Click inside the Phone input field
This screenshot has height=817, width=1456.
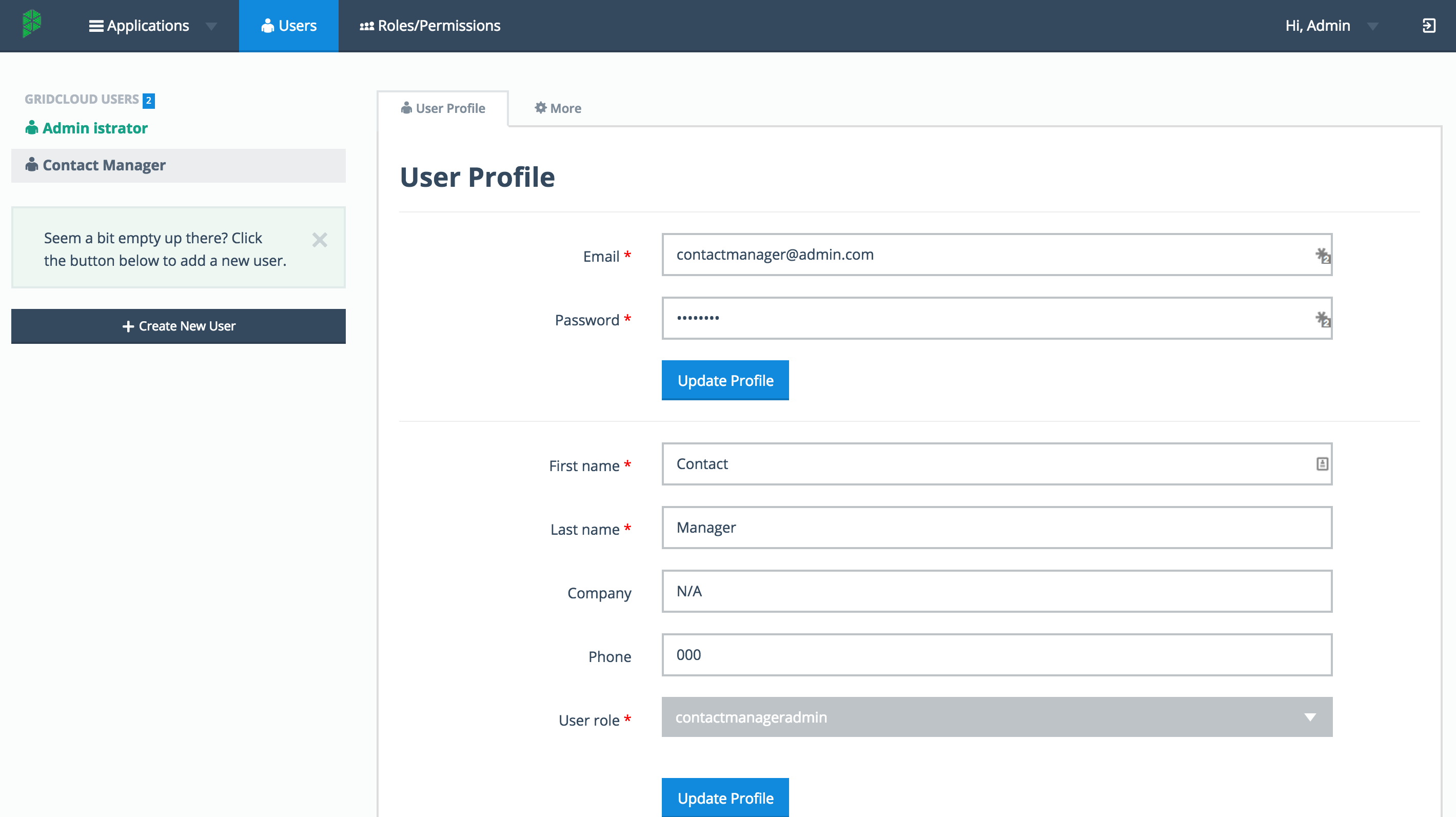(996, 655)
